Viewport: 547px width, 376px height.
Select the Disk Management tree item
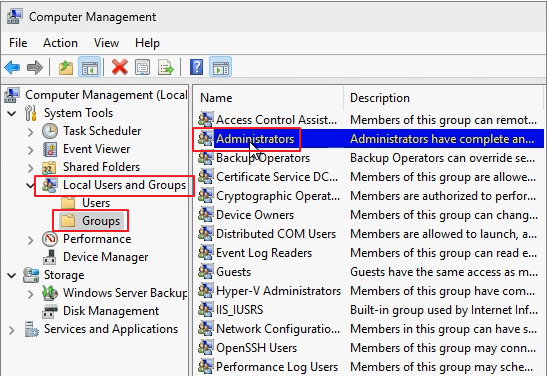click(x=111, y=311)
